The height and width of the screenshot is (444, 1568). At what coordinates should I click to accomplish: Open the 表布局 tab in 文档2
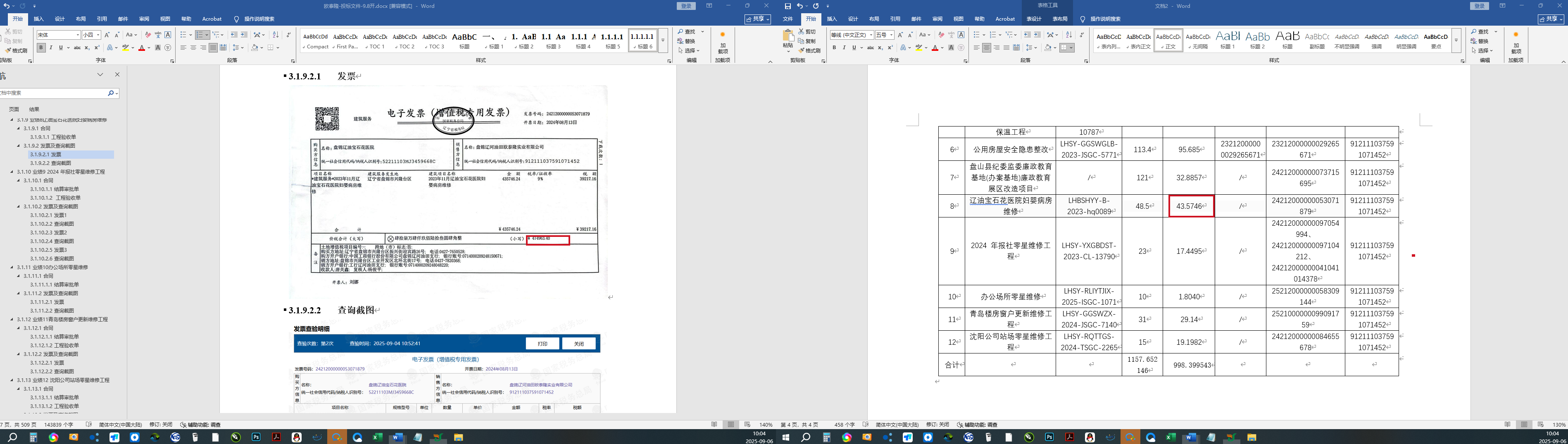pyautogui.click(x=1060, y=19)
